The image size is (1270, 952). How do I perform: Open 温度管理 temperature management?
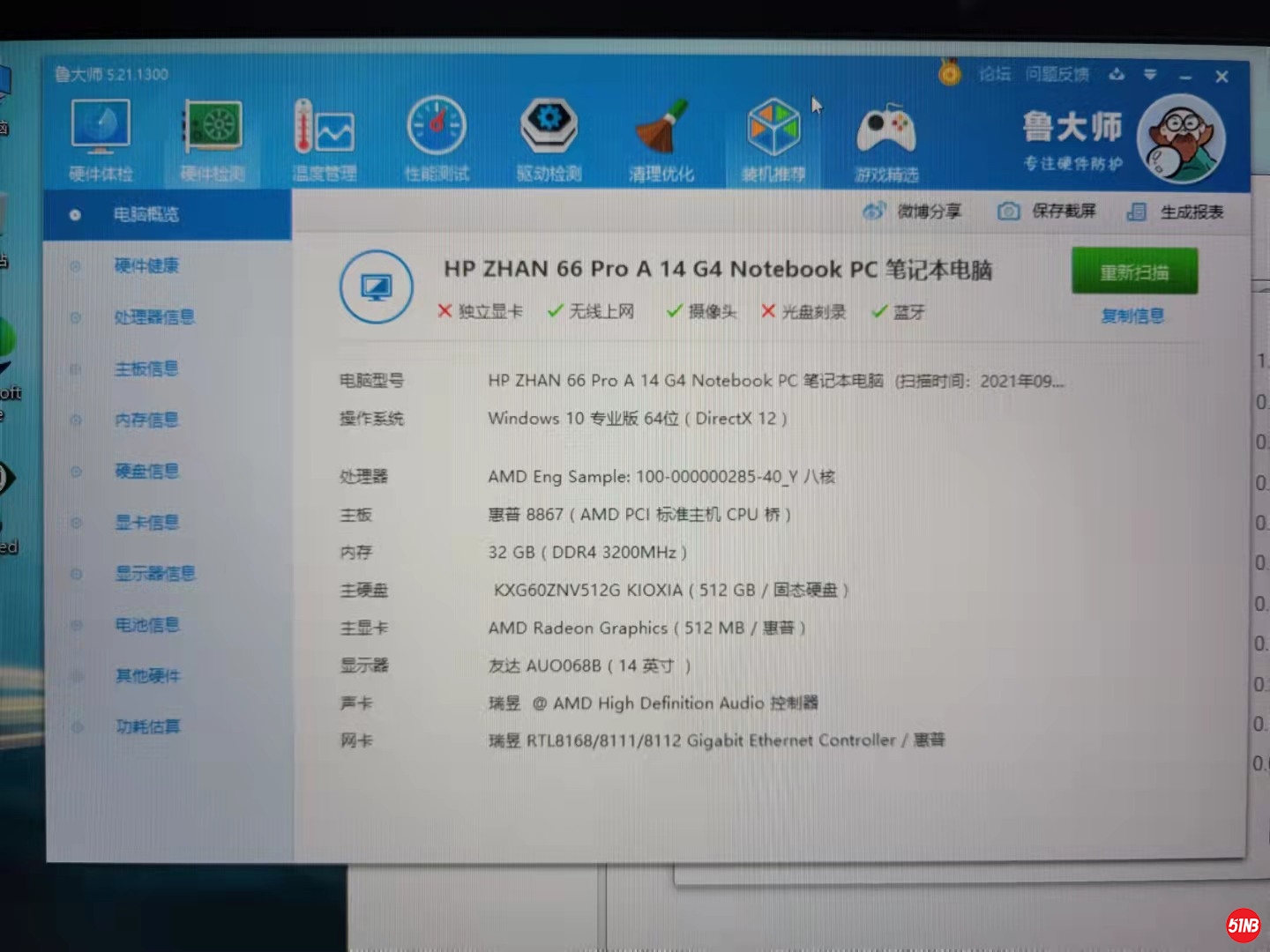coord(324,138)
